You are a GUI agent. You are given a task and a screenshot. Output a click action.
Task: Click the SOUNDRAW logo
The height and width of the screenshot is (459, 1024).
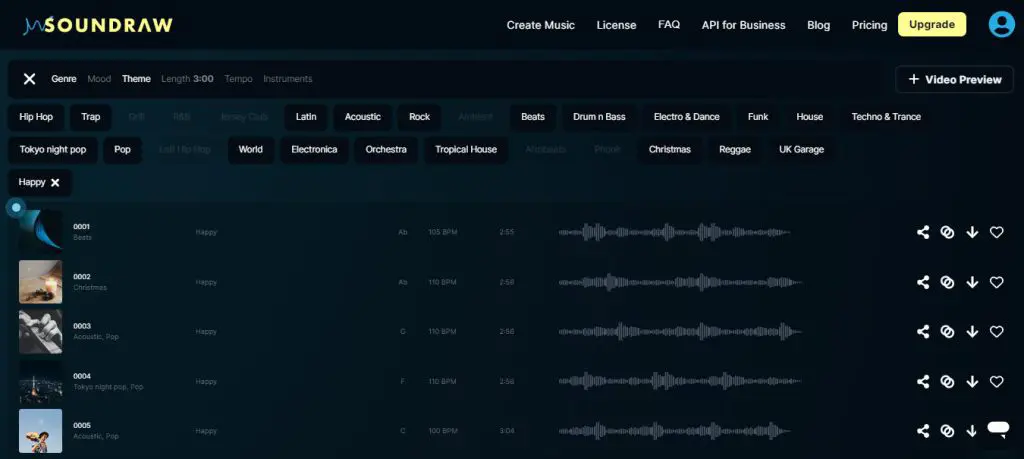98,26
